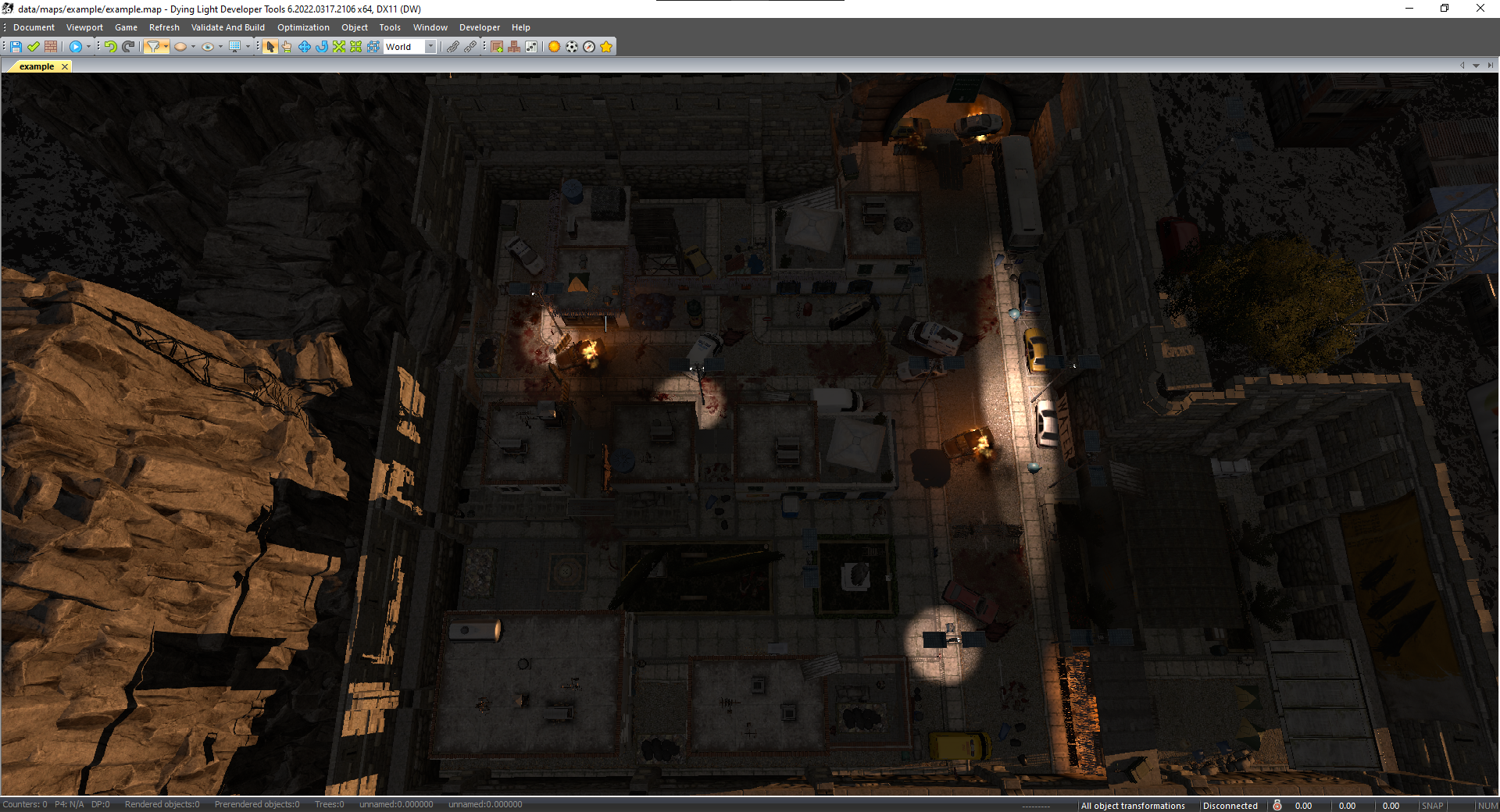Click the grid screen display icon
The height and width of the screenshot is (812, 1500).
point(234,47)
